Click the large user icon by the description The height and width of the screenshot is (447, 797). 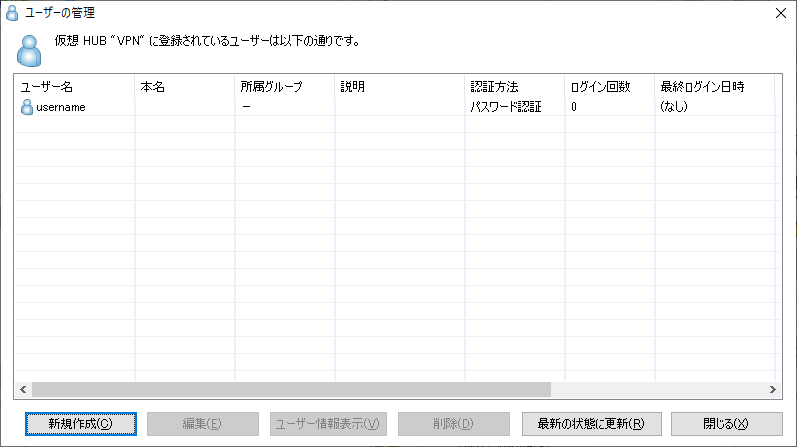pyautogui.click(x=29, y=51)
